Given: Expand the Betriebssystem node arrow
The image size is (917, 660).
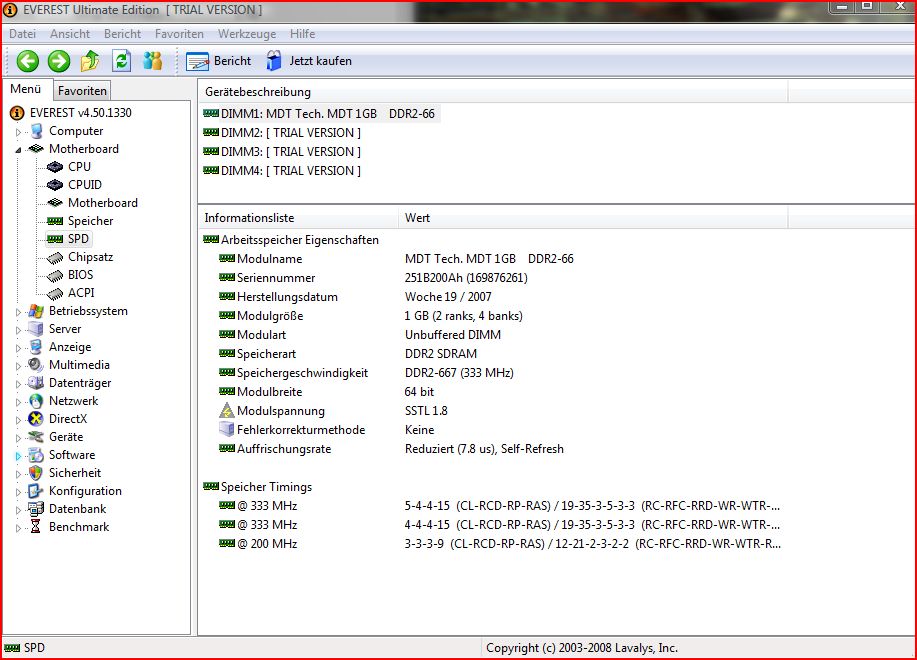Looking at the screenshot, I should click(18, 312).
